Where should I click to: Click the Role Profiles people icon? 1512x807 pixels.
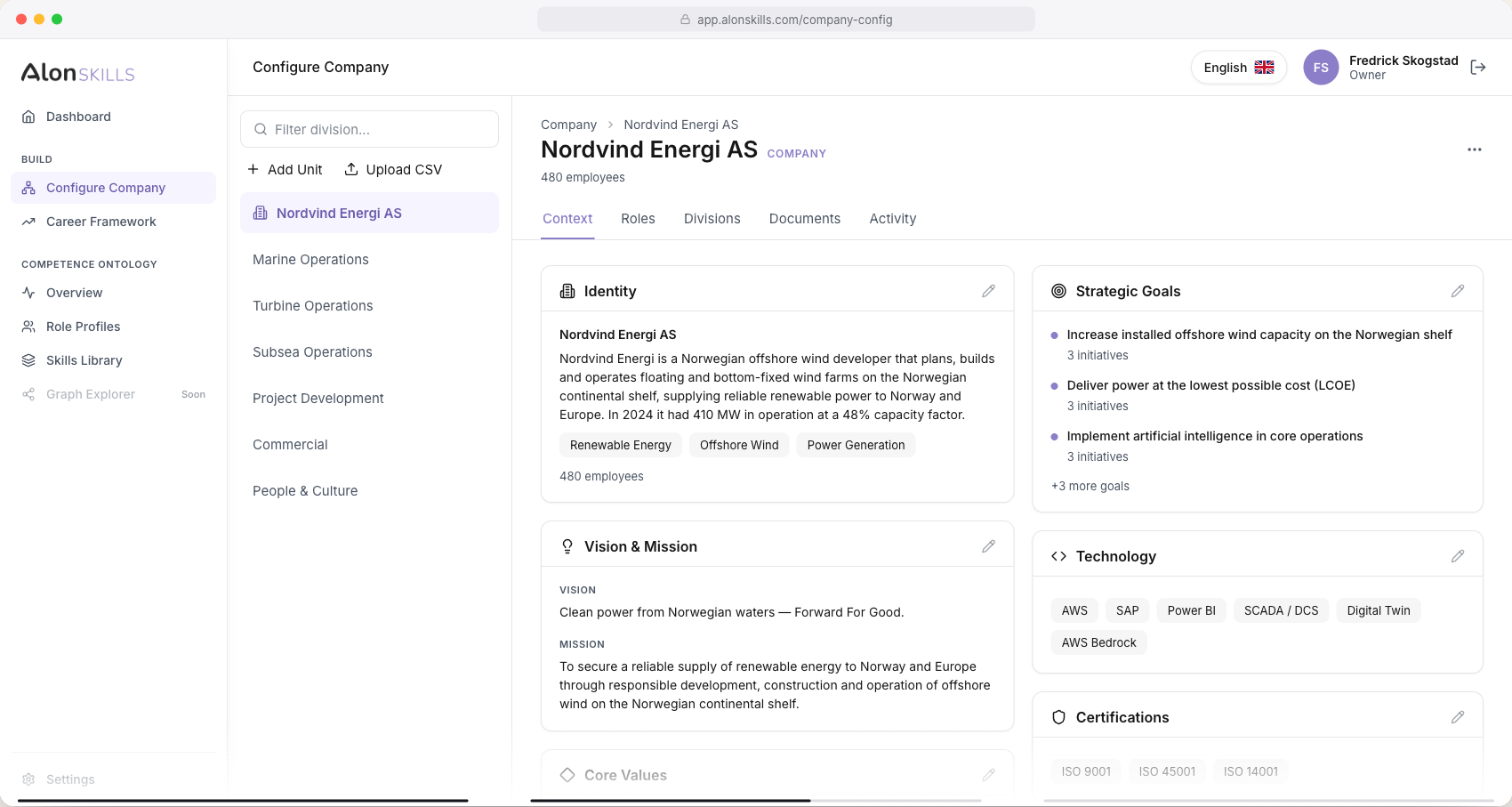click(28, 327)
